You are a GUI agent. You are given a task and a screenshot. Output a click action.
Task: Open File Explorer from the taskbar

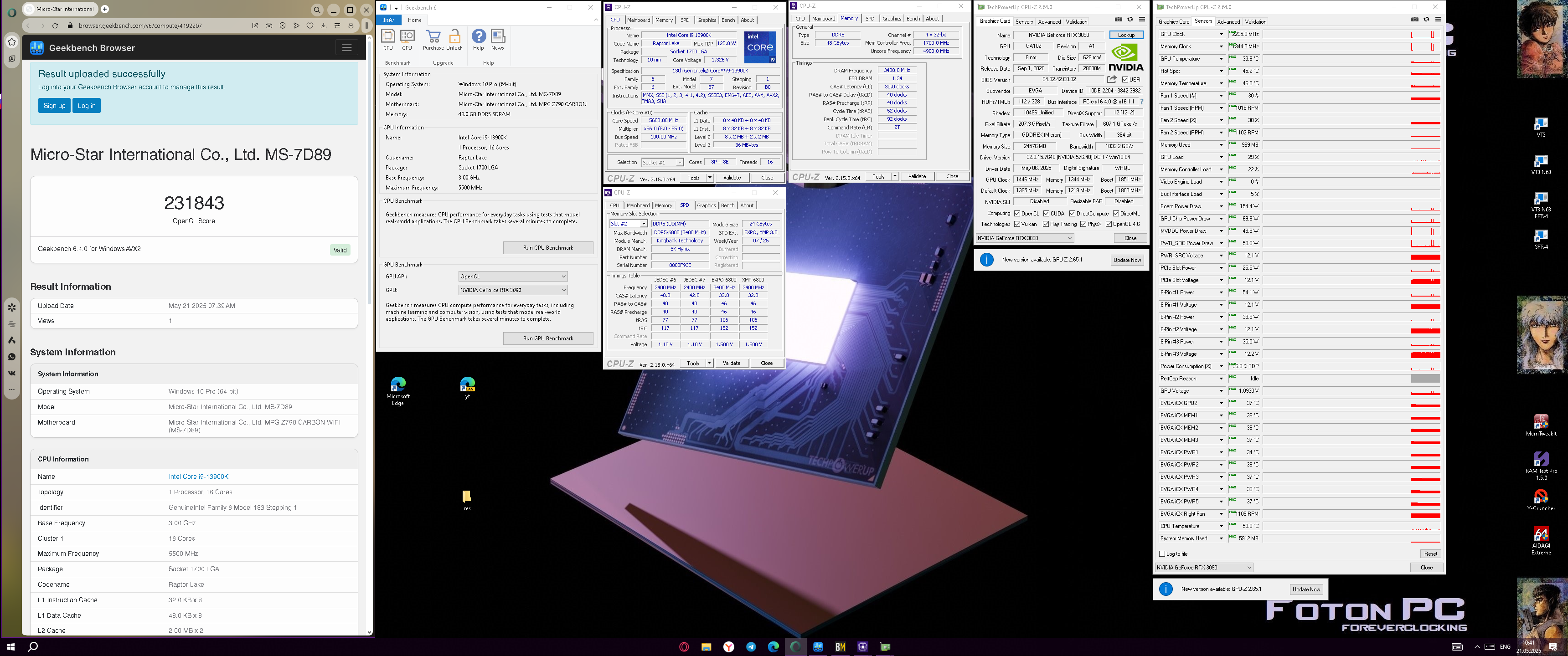click(706, 646)
